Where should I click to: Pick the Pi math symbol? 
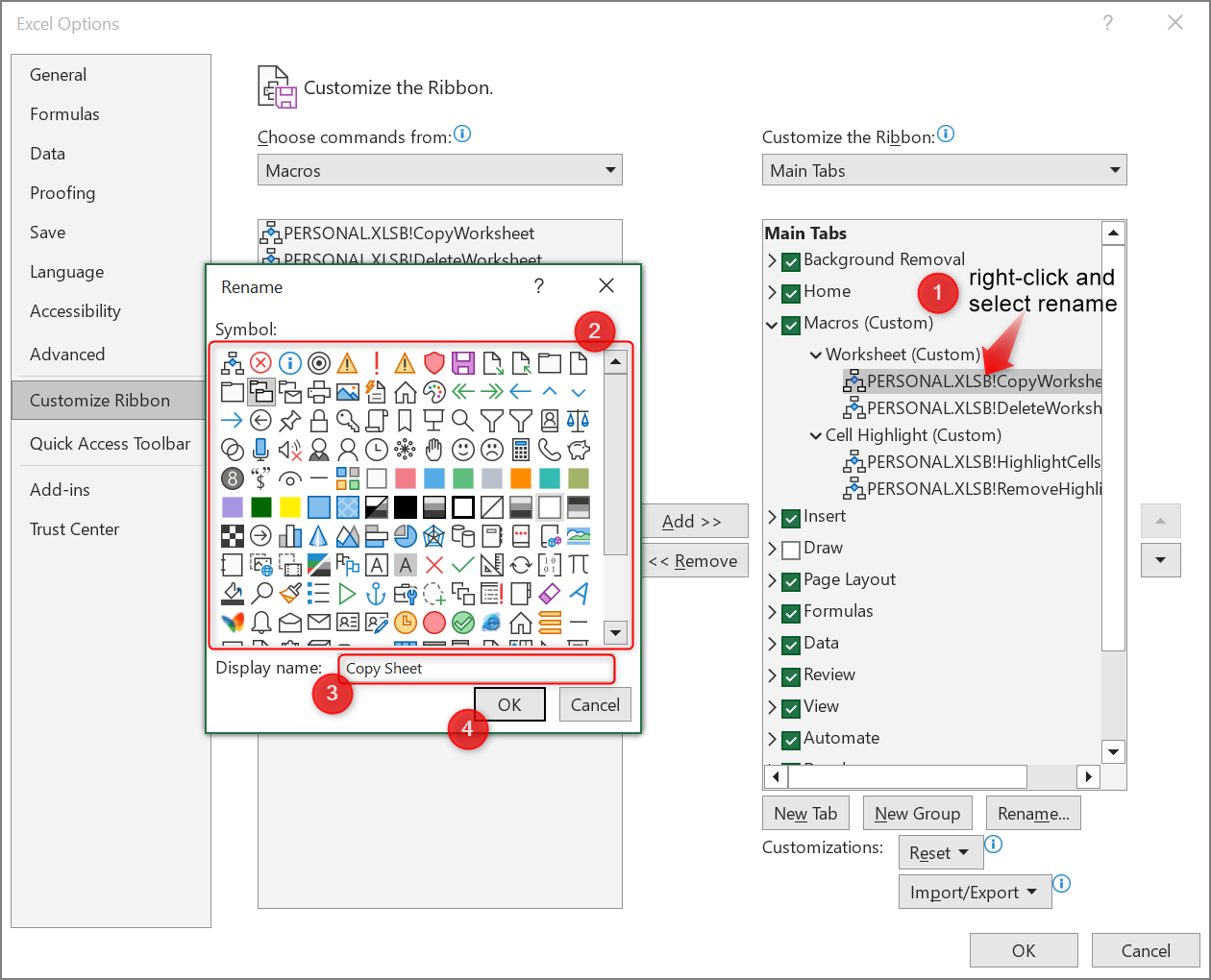579,564
